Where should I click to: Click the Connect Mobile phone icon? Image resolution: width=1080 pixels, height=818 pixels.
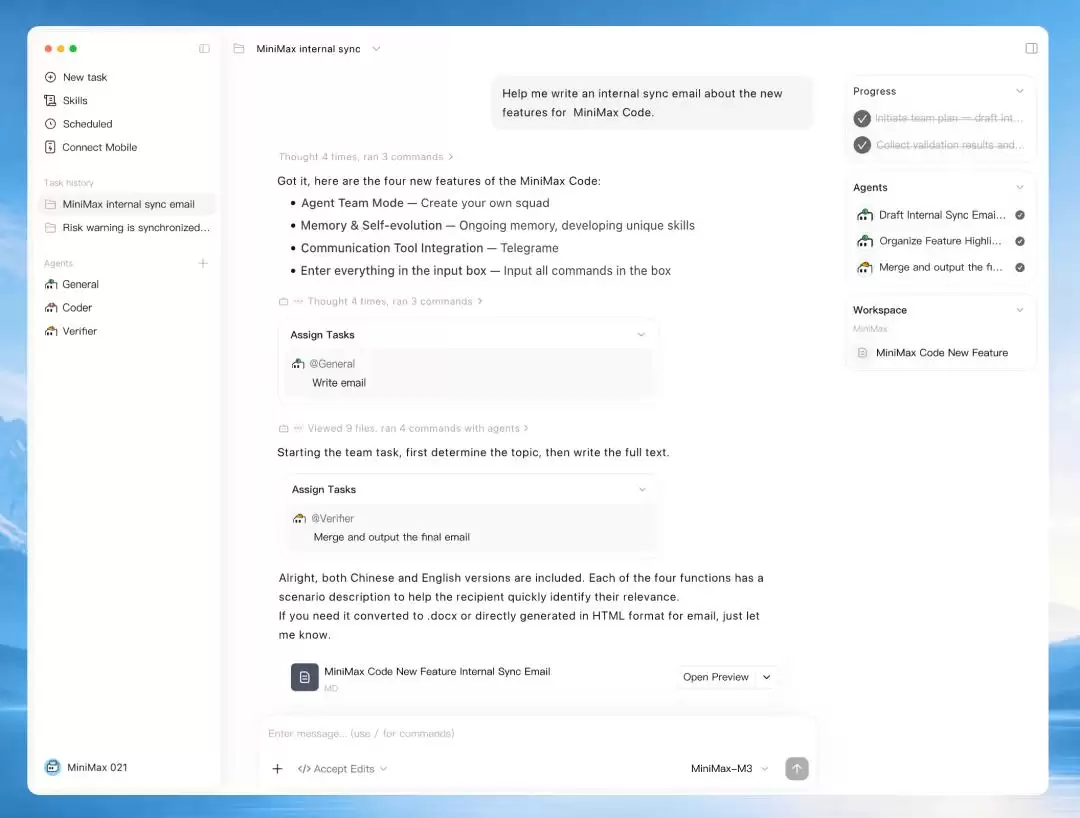pyautogui.click(x=50, y=147)
